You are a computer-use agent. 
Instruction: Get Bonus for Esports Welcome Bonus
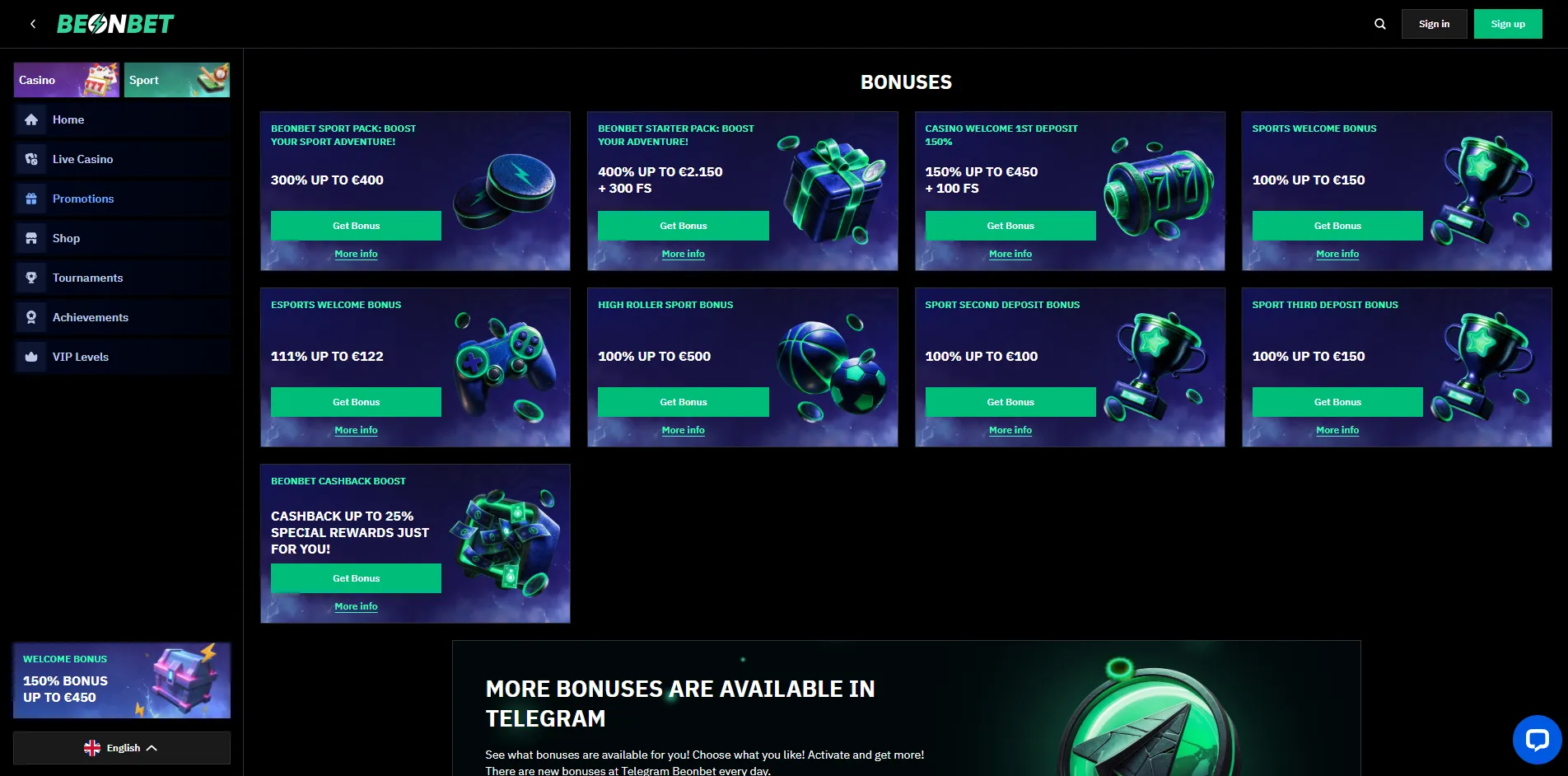click(356, 402)
